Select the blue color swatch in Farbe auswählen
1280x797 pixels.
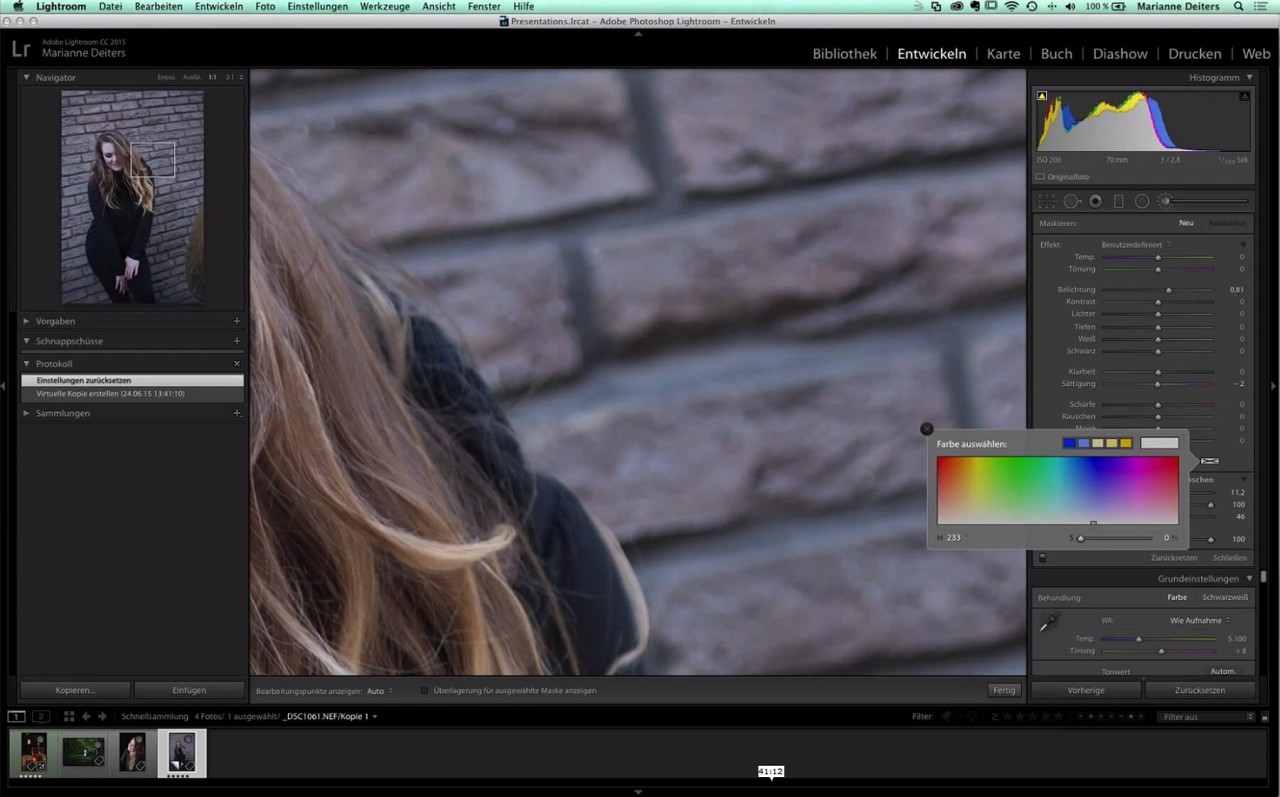1068,442
